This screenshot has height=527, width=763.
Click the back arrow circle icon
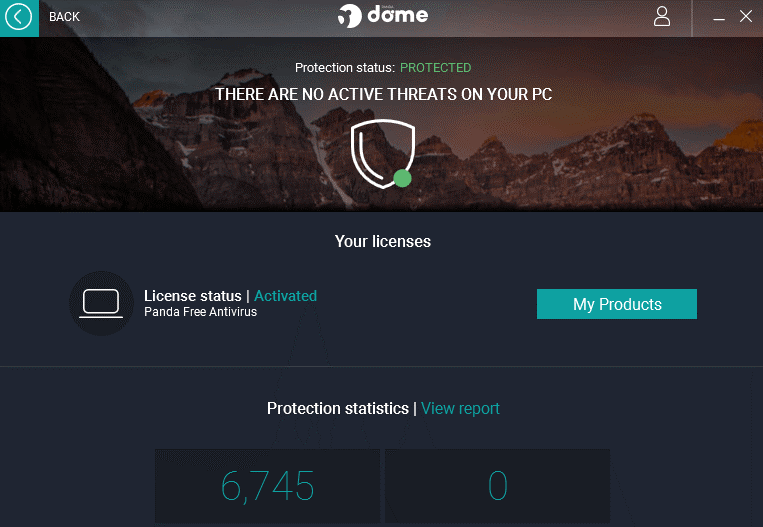pos(18,17)
